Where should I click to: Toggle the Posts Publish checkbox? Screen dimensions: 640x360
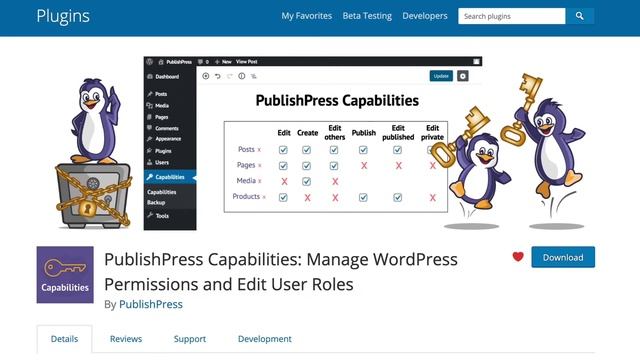363,150
